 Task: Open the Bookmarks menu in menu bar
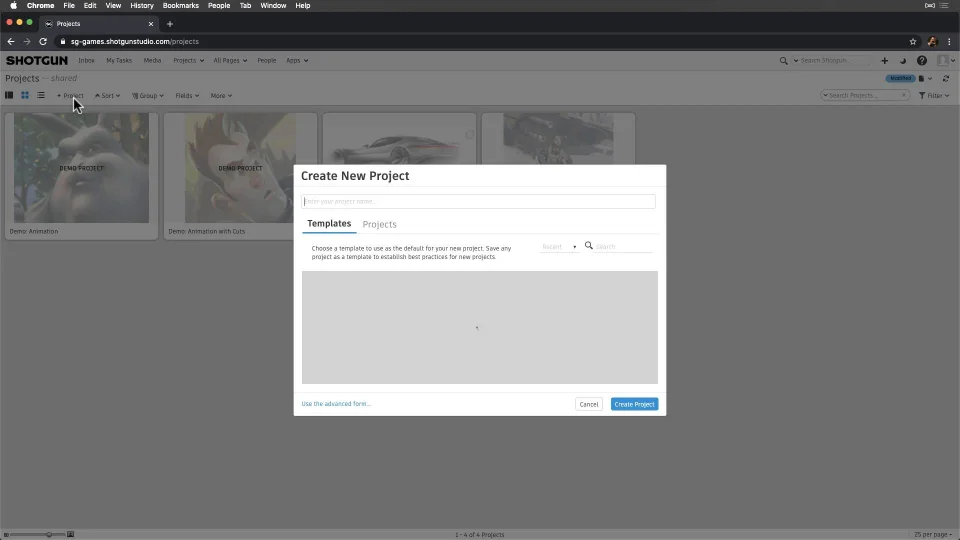(x=181, y=6)
